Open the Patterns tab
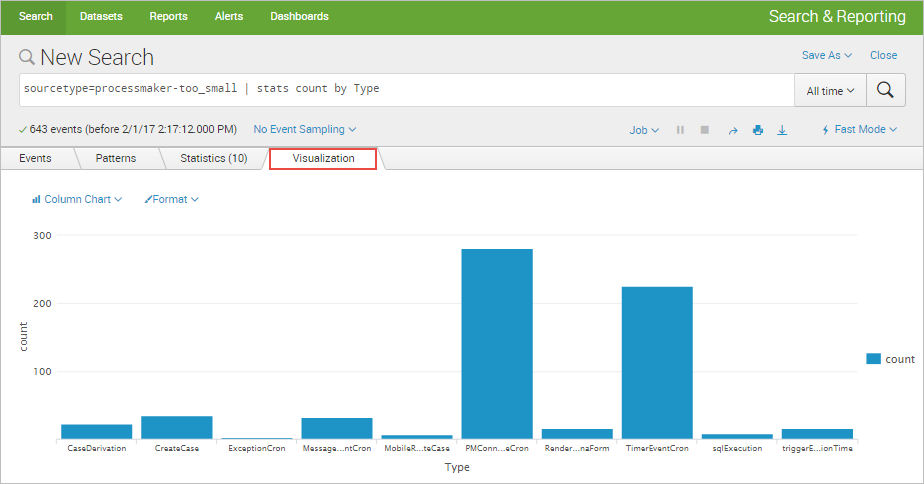The image size is (924, 484). [116, 158]
